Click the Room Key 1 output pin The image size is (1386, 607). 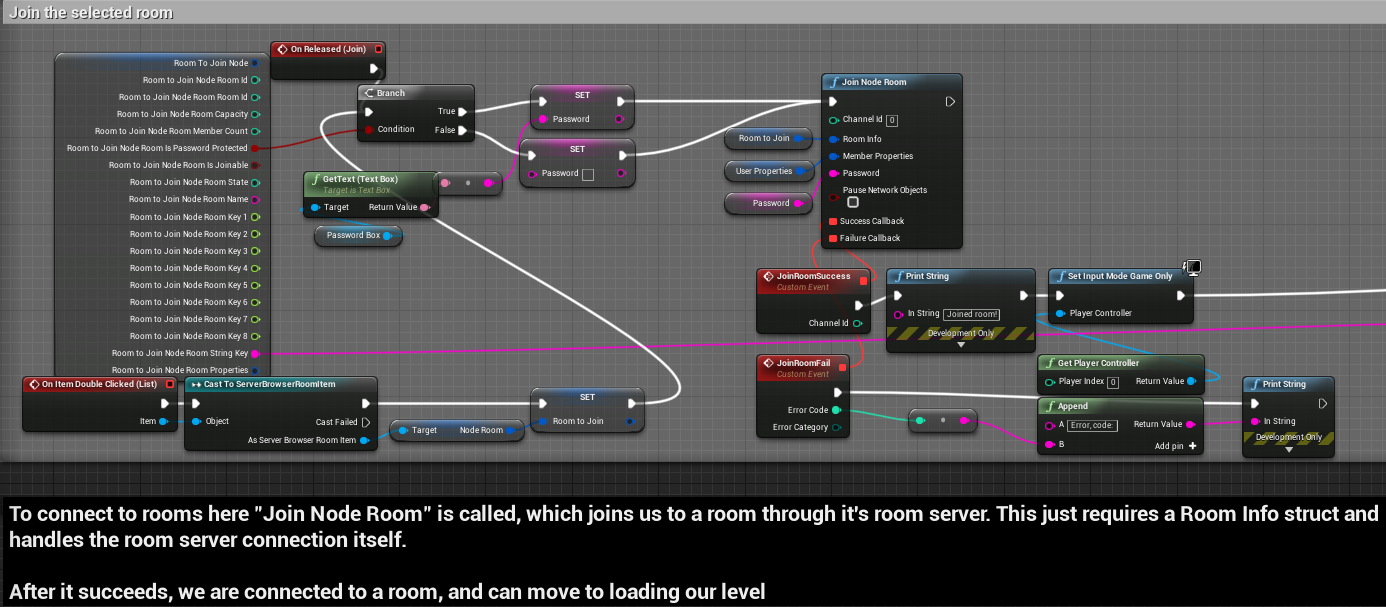pyautogui.click(x=255, y=216)
